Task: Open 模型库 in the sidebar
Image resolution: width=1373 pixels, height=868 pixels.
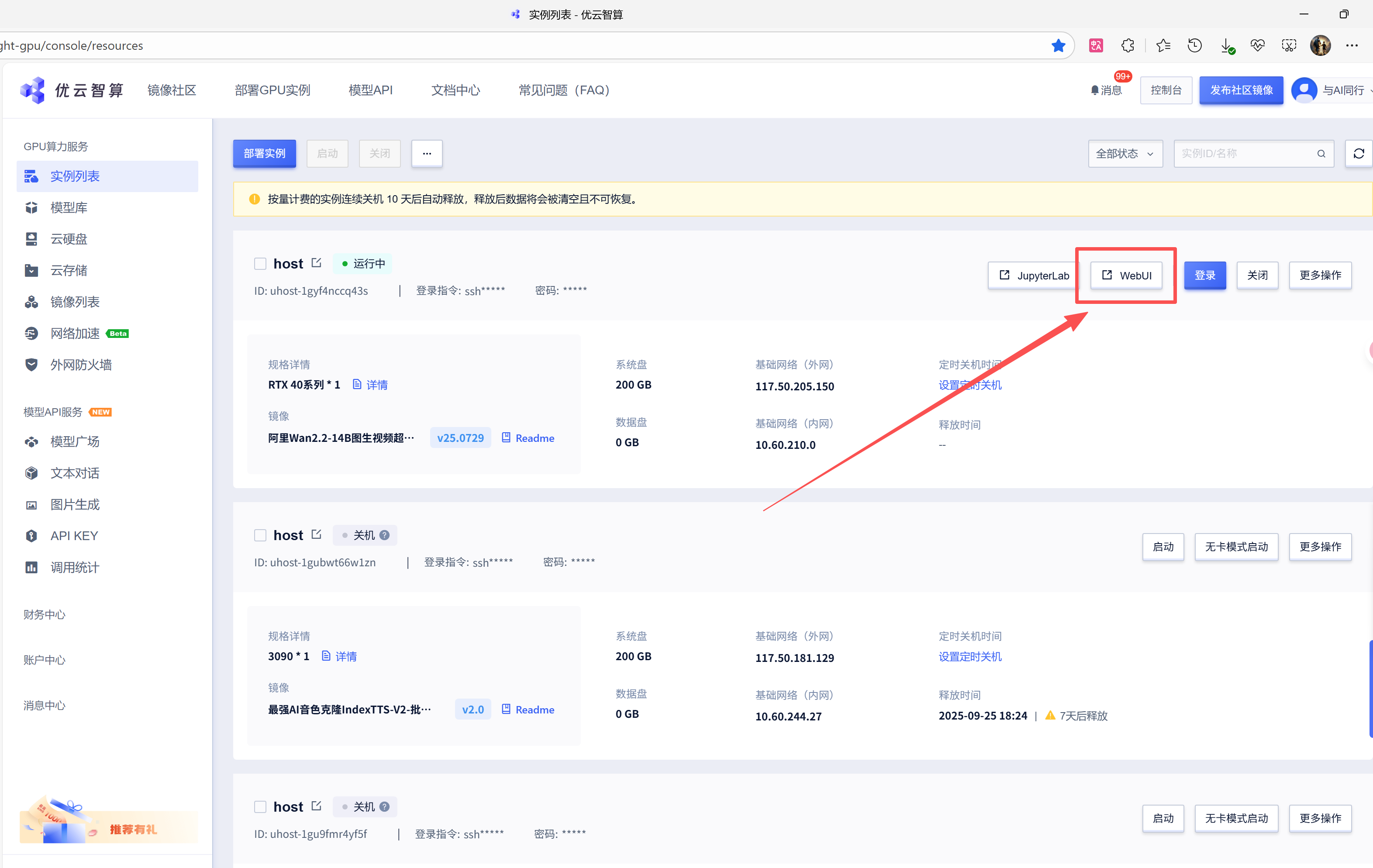Action: coord(69,207)
